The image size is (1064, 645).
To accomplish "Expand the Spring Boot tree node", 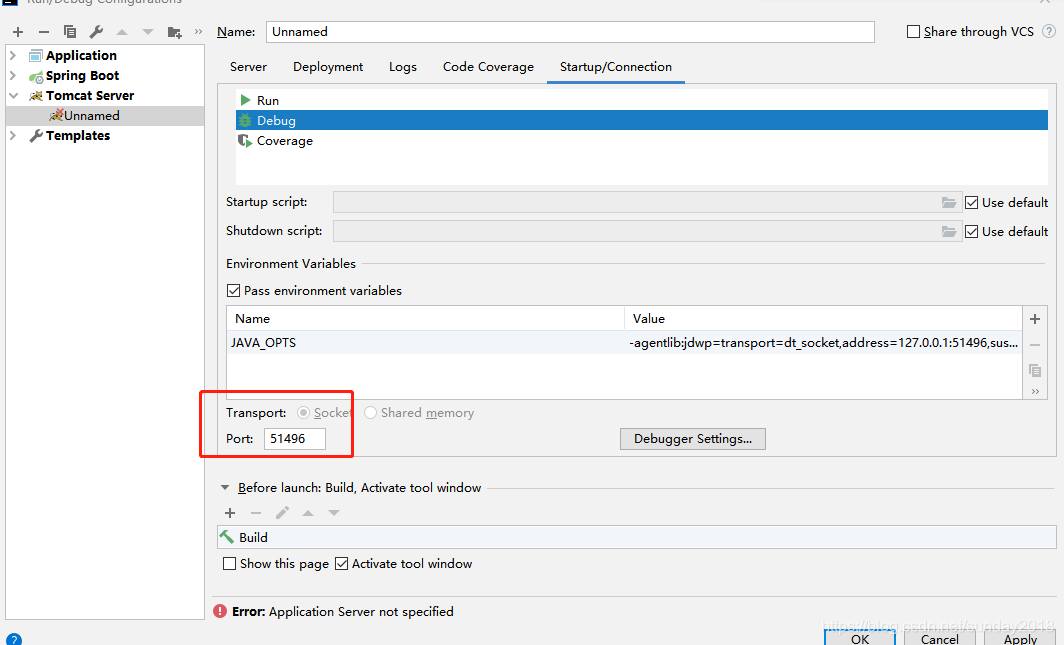I will [13, 75].
